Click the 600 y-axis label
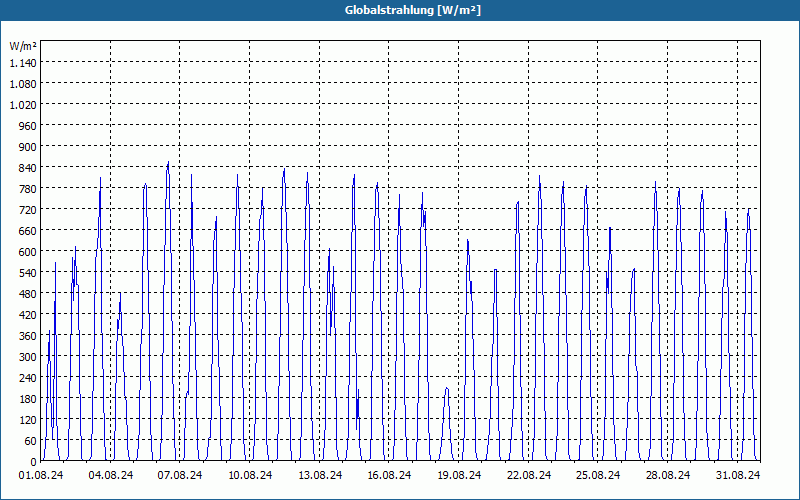800x500 pixels. pos(28,252)
